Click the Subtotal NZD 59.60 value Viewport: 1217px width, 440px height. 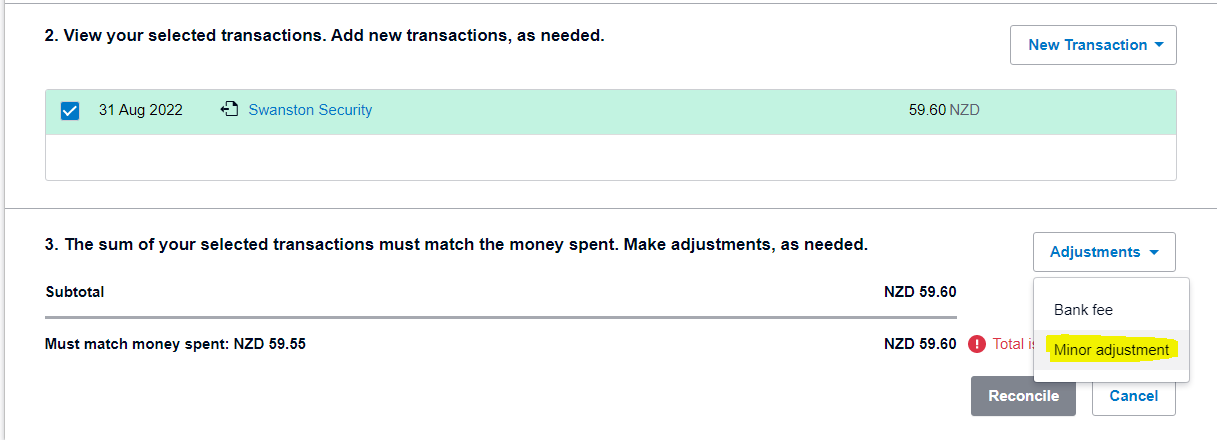920,292
